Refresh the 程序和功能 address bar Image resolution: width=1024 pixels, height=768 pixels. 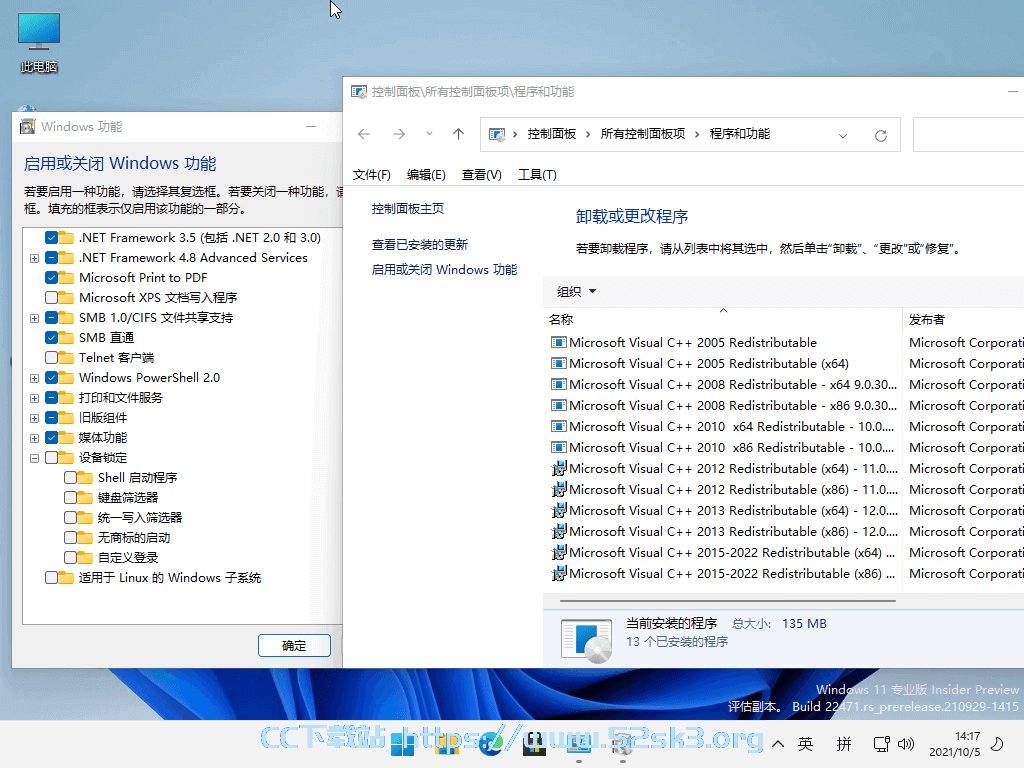[x=880, y=135]
